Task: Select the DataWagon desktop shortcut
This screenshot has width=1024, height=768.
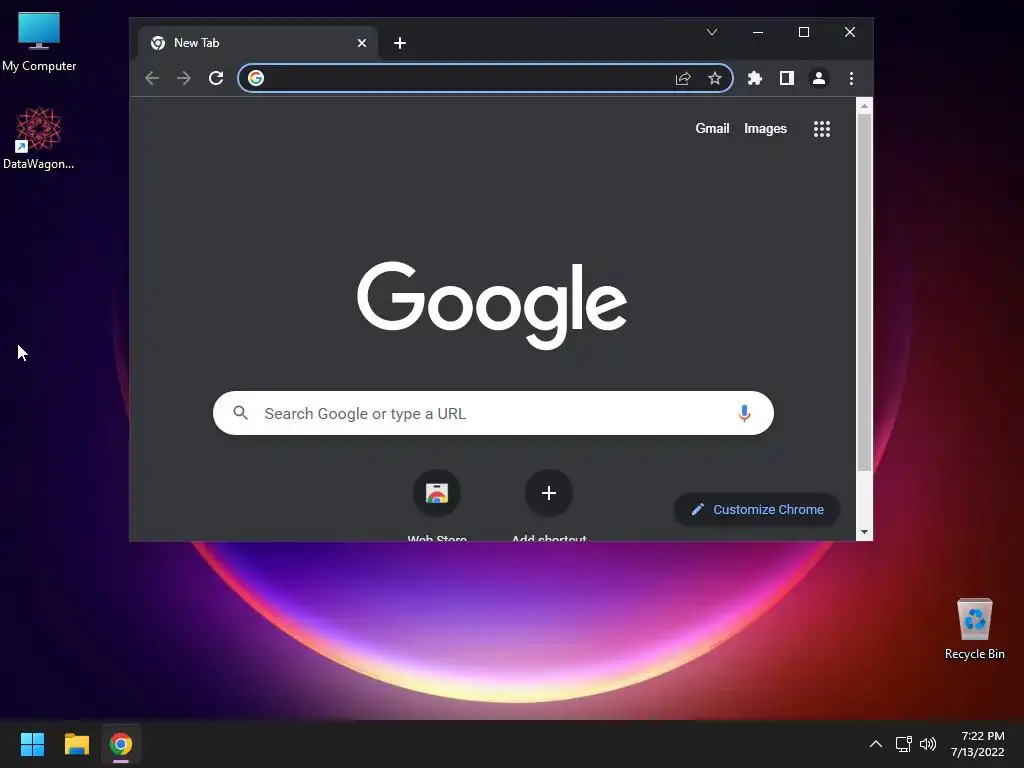Action: pos(39,138)
